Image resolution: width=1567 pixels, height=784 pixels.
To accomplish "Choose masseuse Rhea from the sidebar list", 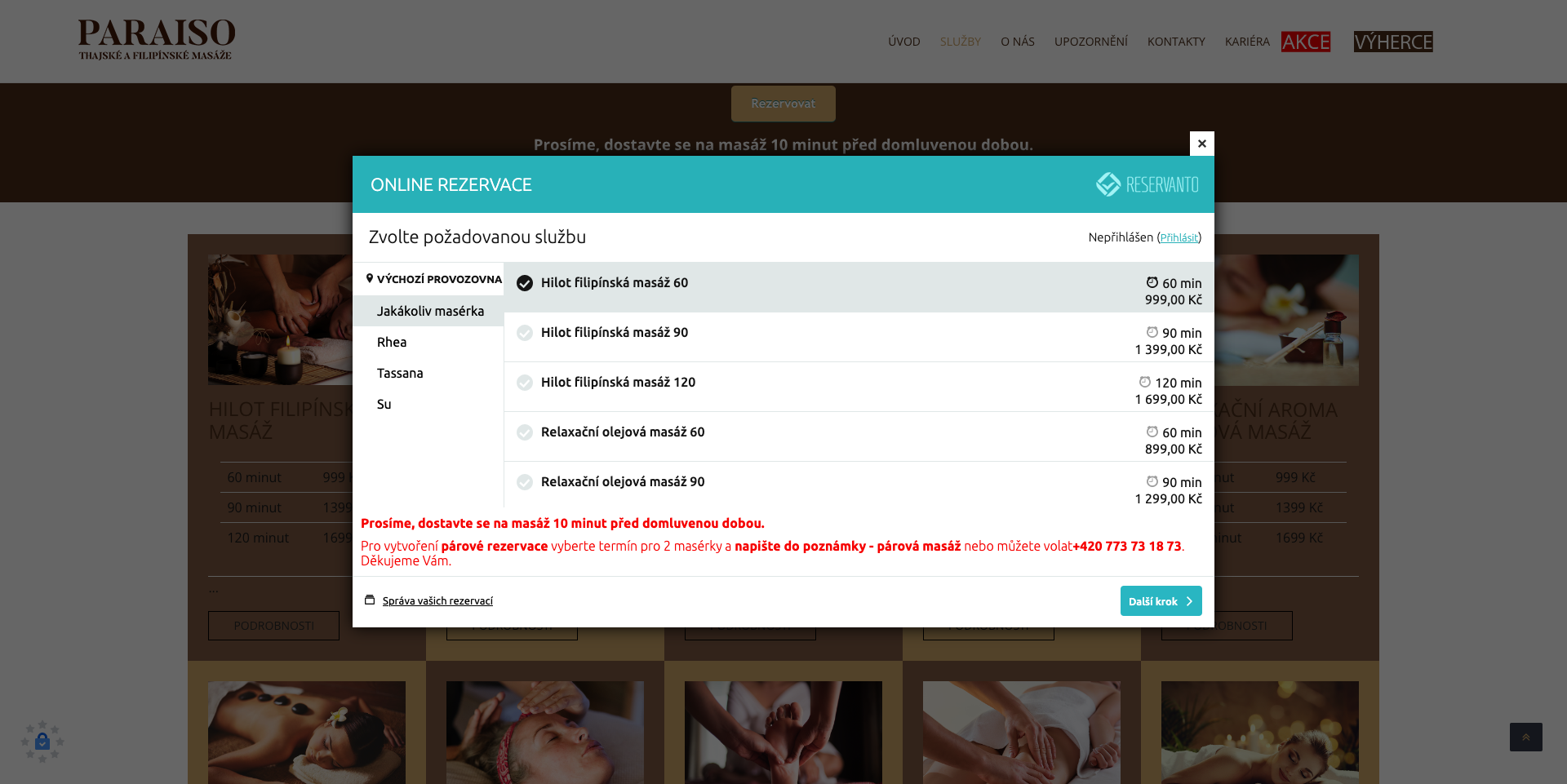I will [x=392, y=342].
